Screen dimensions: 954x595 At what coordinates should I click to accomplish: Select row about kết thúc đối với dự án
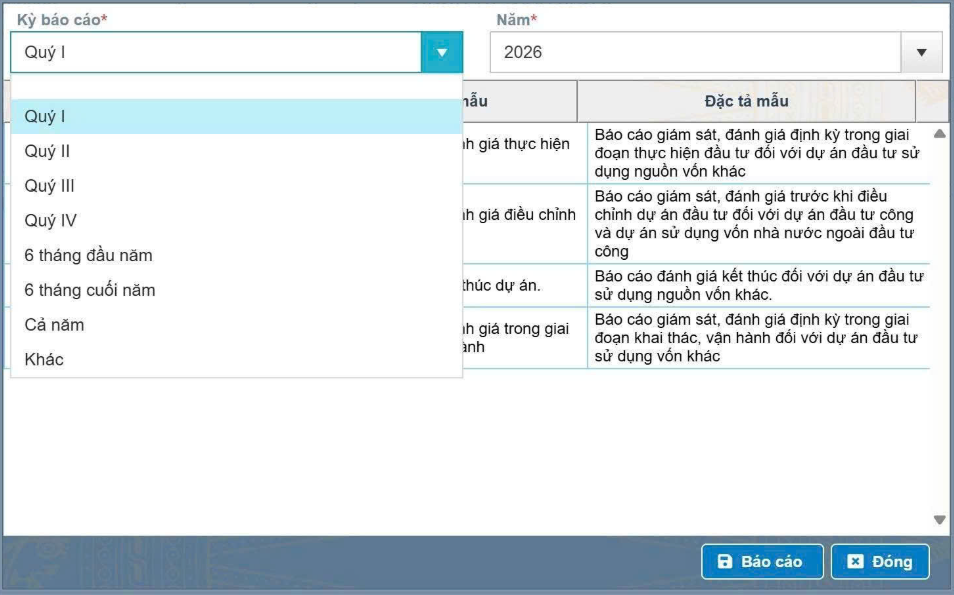(758, 285)
